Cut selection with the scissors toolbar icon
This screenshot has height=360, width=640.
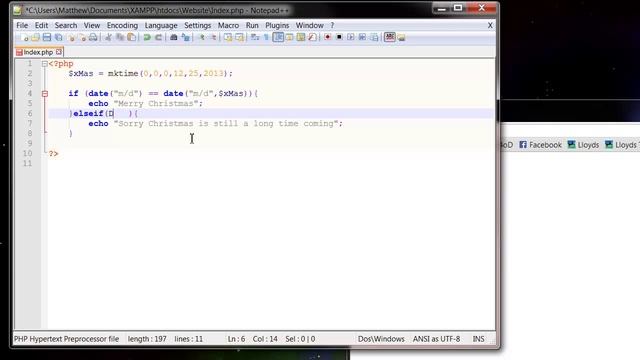point(108,38)
